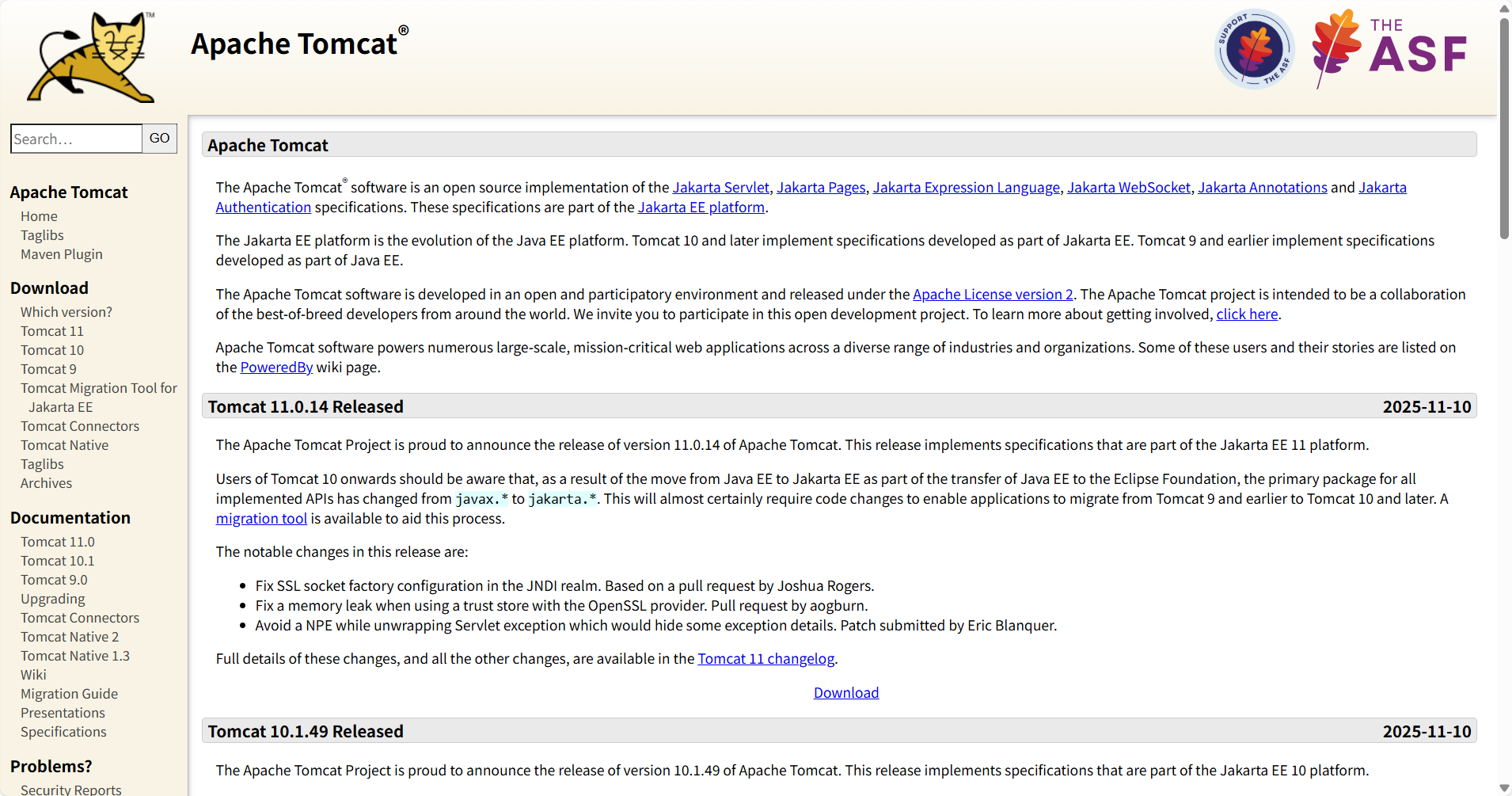Open the Home sidebar link
1512x796 pixels.
[39, 216]
